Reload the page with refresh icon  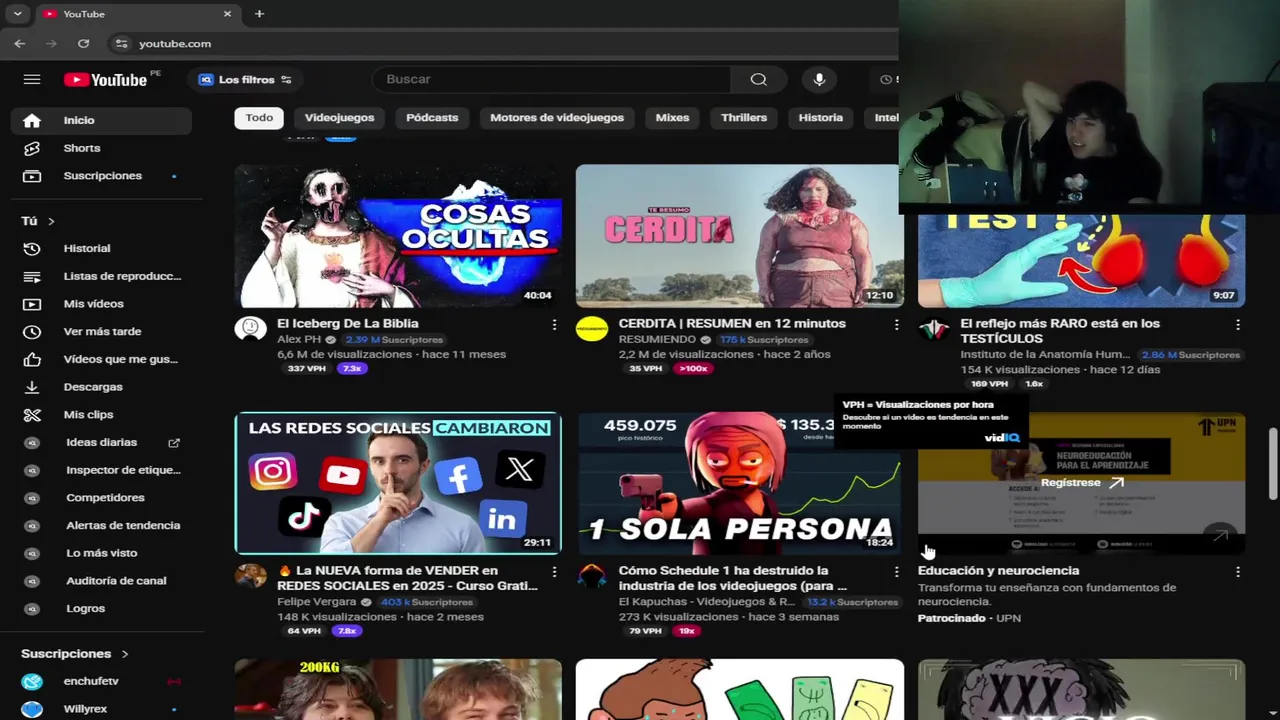pyautogui.click(x=84, y=43)
